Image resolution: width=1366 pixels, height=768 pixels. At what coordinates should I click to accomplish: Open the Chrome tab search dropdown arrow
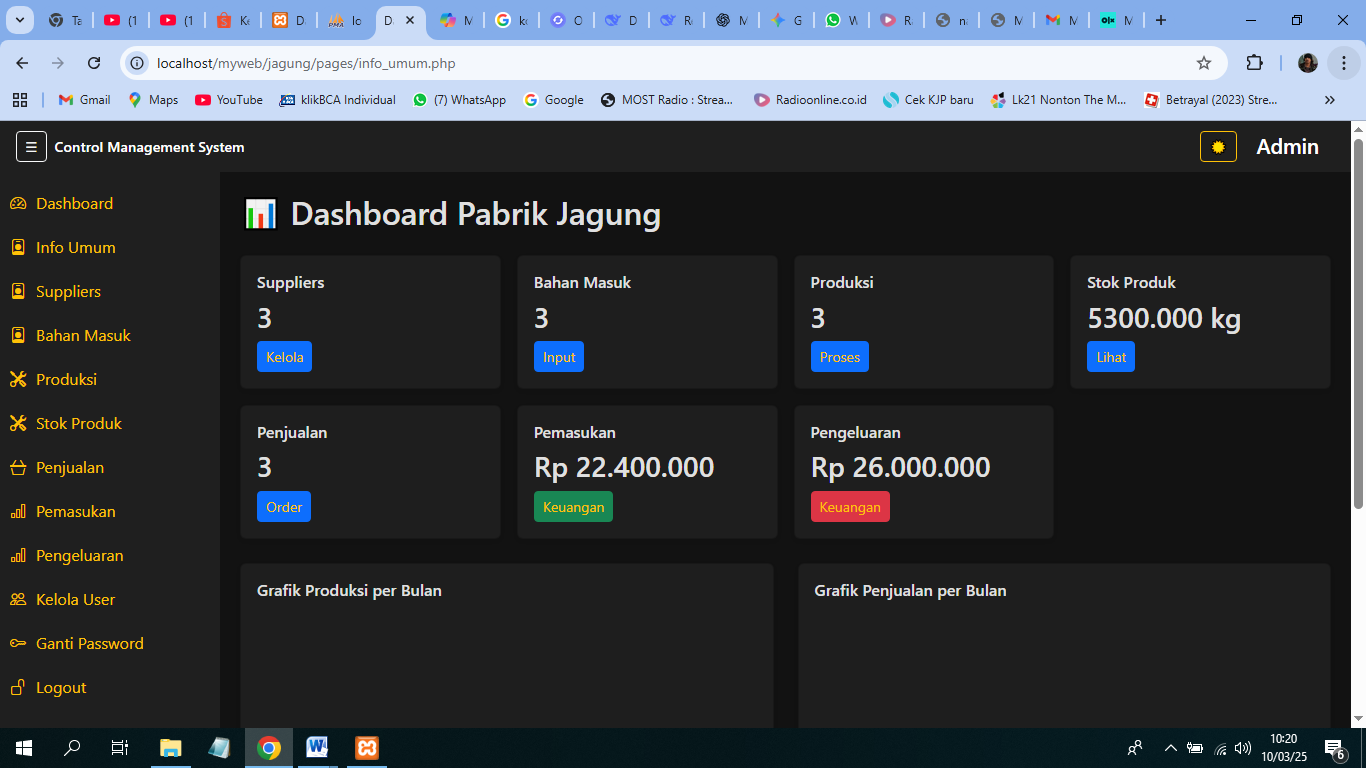tap(21, 20)
